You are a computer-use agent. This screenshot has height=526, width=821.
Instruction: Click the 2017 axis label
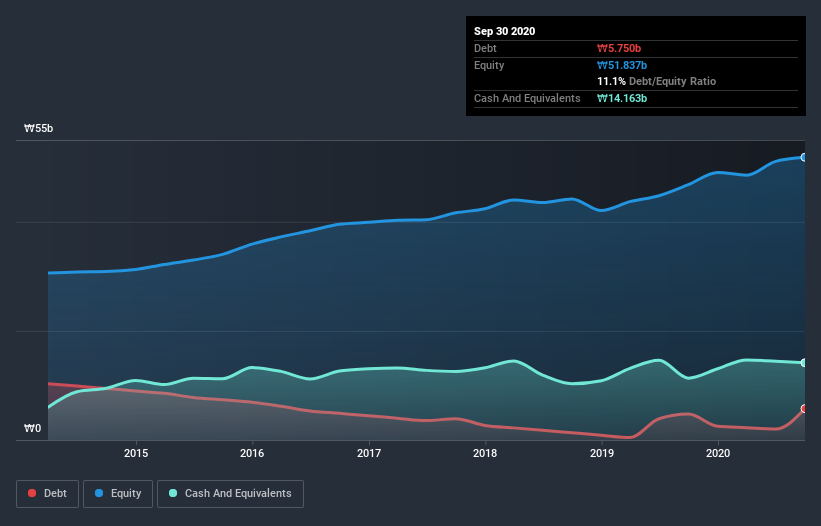coord(369,453)
